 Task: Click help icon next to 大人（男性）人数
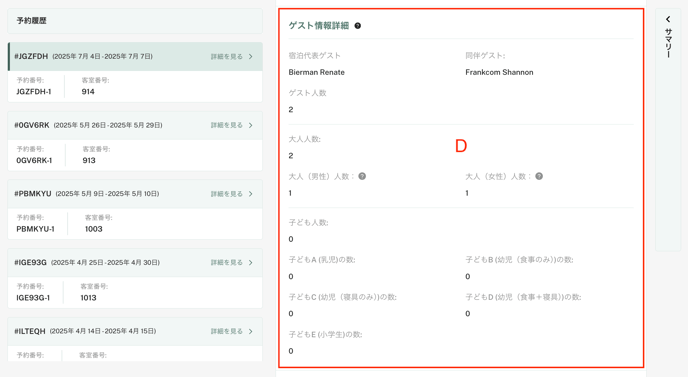coord(362,176)
